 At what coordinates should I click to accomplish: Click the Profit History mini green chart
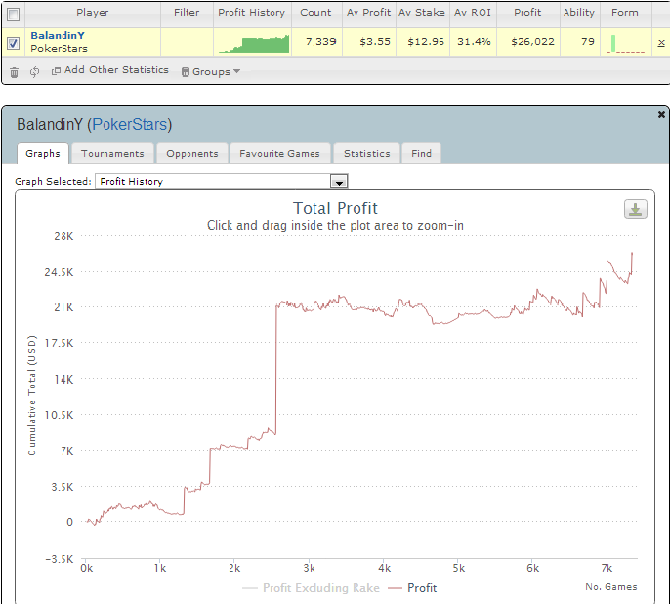tap(254, 44)
